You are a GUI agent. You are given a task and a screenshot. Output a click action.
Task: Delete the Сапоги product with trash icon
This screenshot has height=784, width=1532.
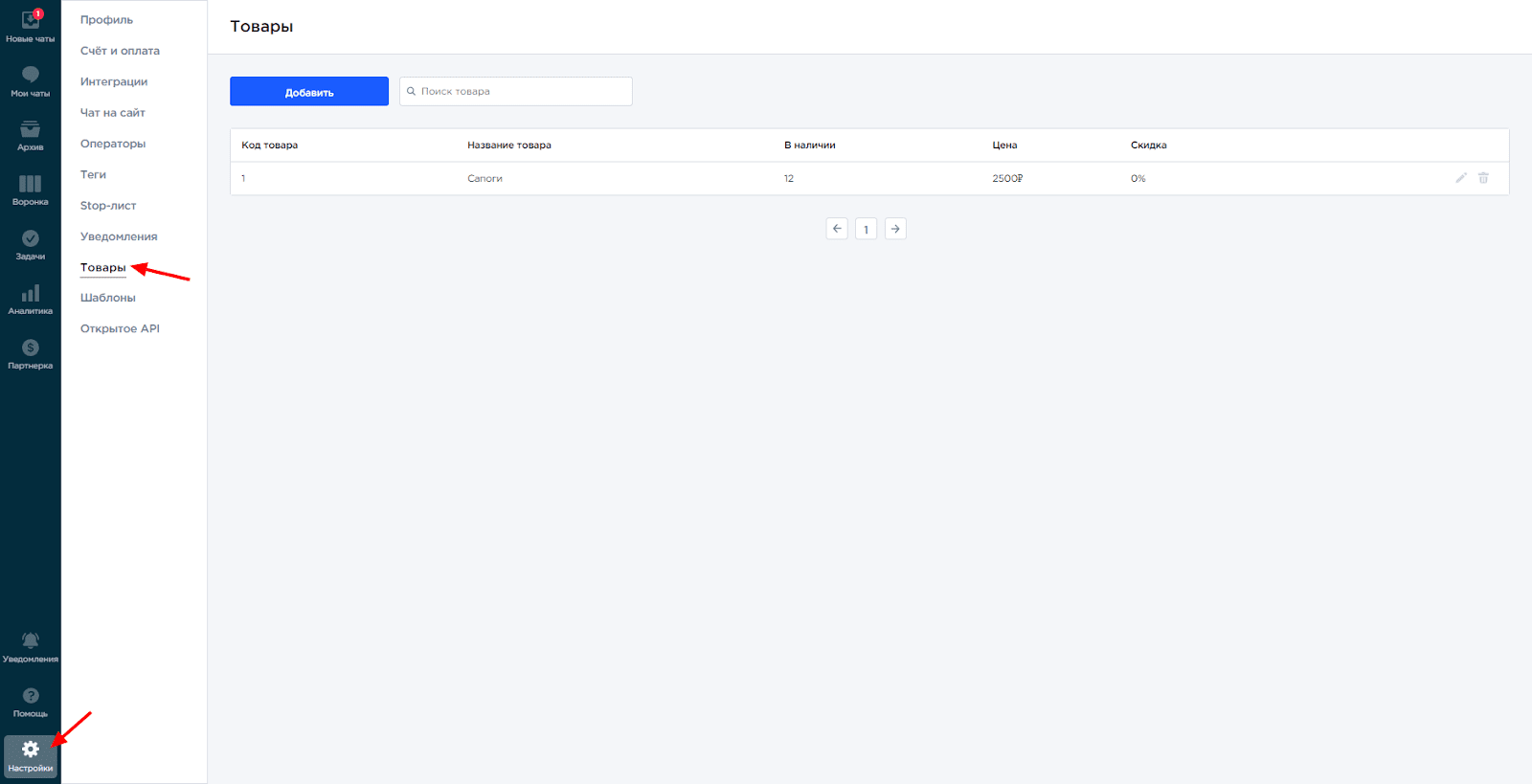click(x=1483, y=178)
